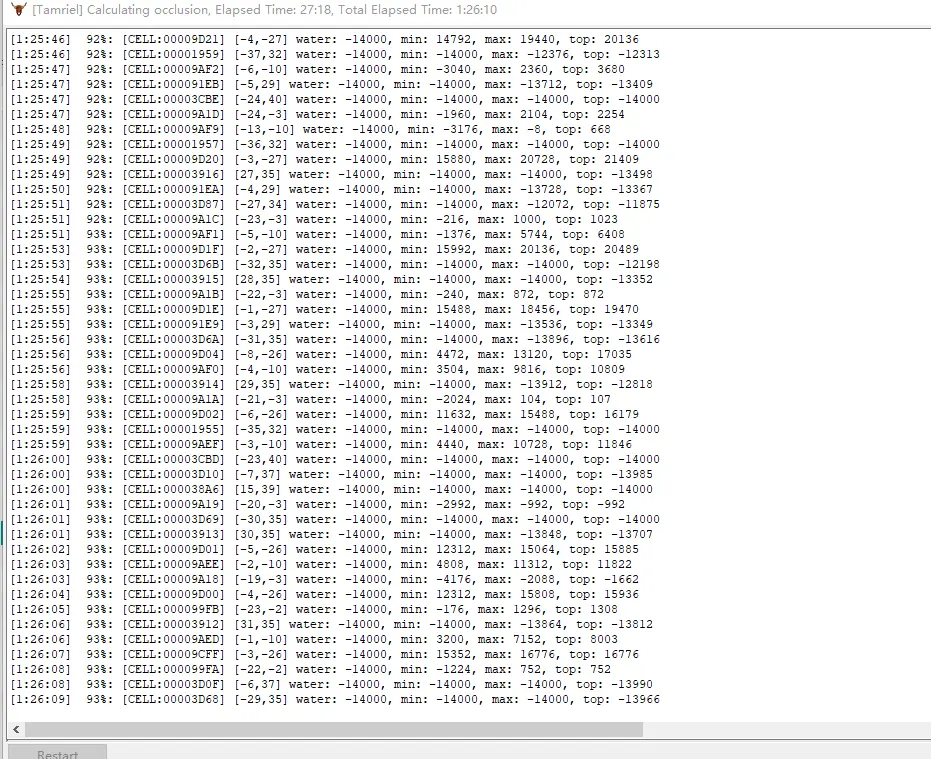The image size is (931, 759).
Task: Select the log line for CELL:00009AF9
Action: click(311, 129)
